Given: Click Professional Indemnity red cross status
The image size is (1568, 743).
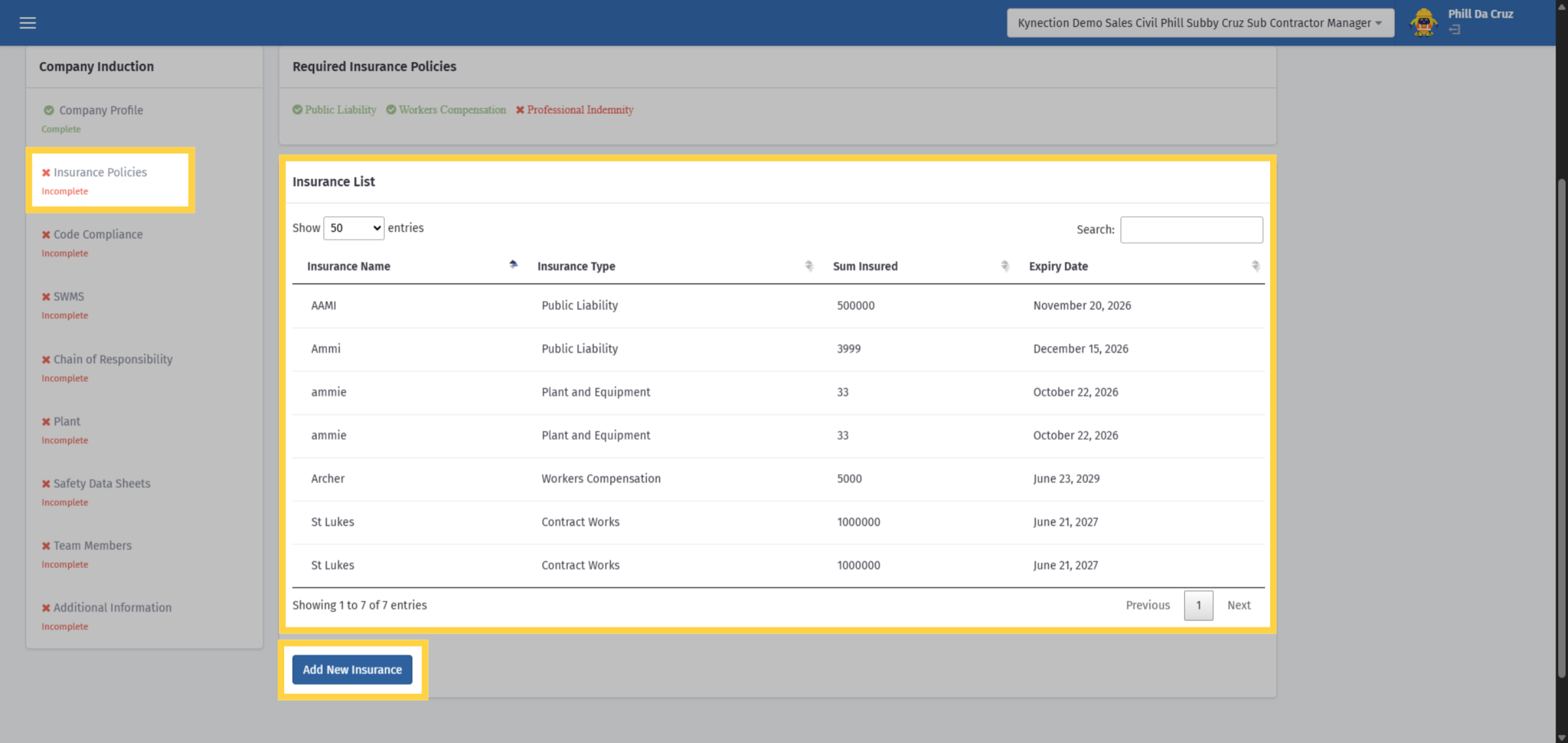Looking at the screenshot, I should pyautogui.click(x=574, y=110).
